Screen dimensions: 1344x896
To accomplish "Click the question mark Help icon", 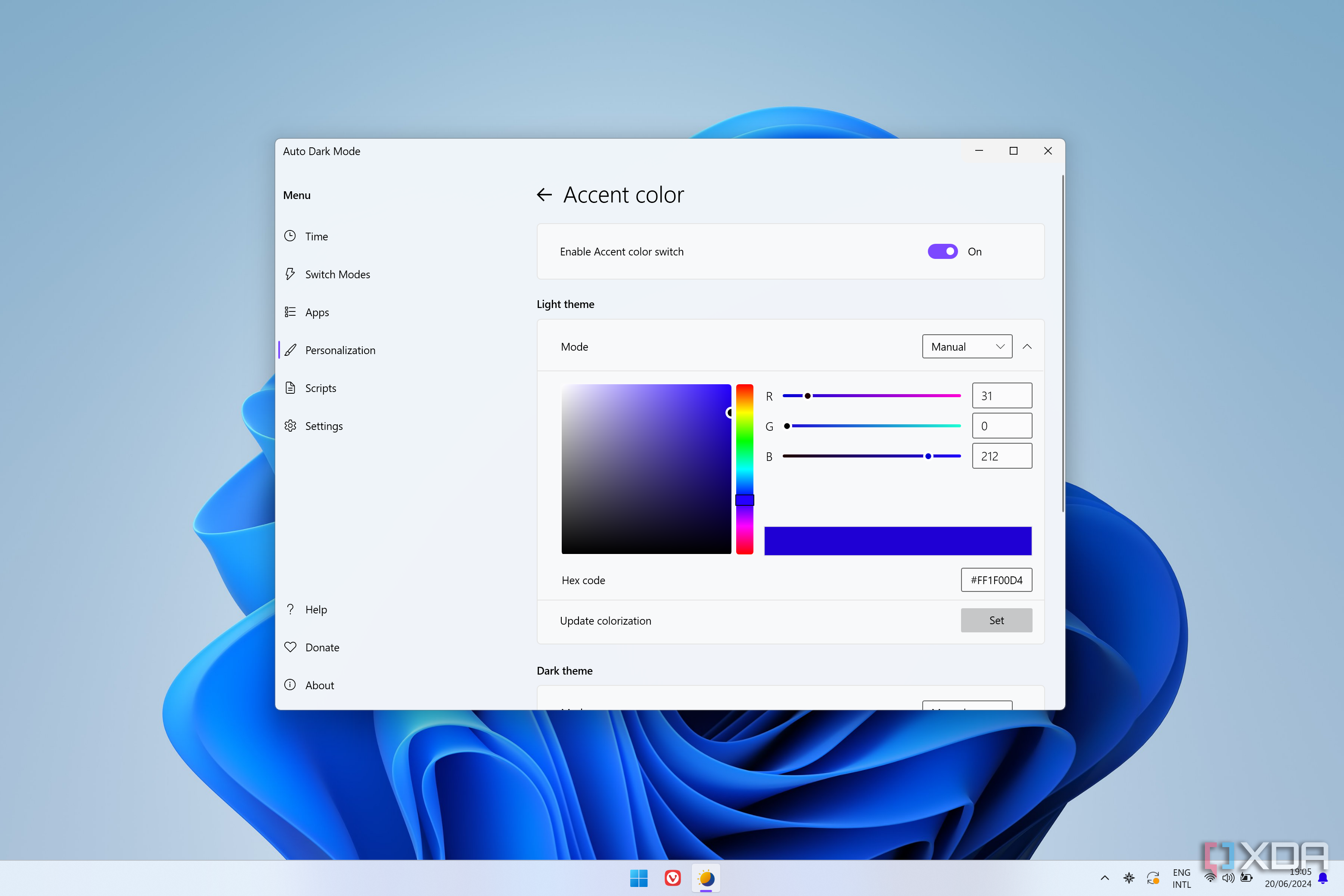I will [290, 609].
